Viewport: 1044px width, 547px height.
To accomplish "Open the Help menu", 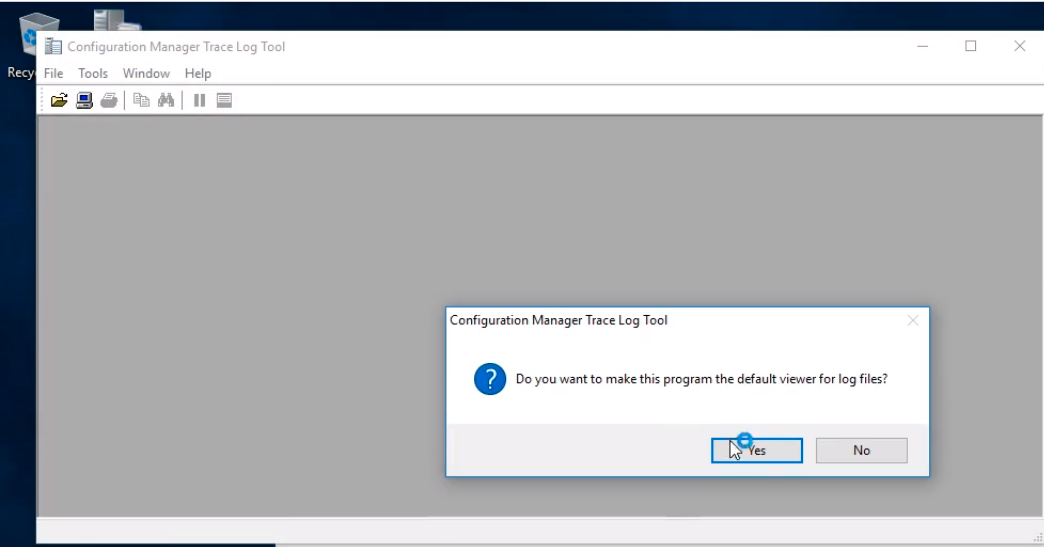I will pos(198,73).
